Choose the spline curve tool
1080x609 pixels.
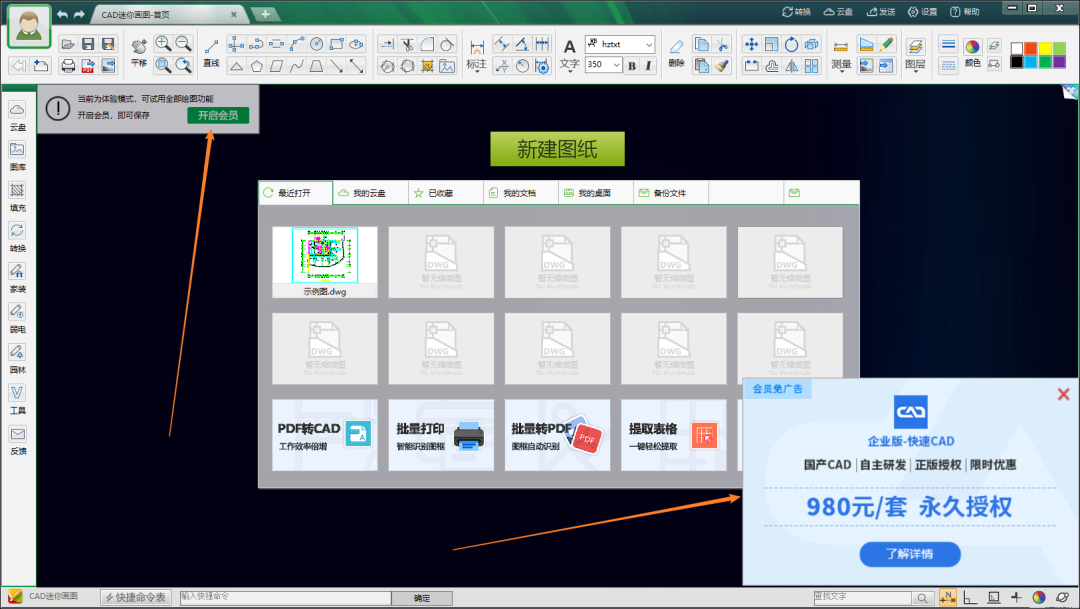(x=296, y=66)
